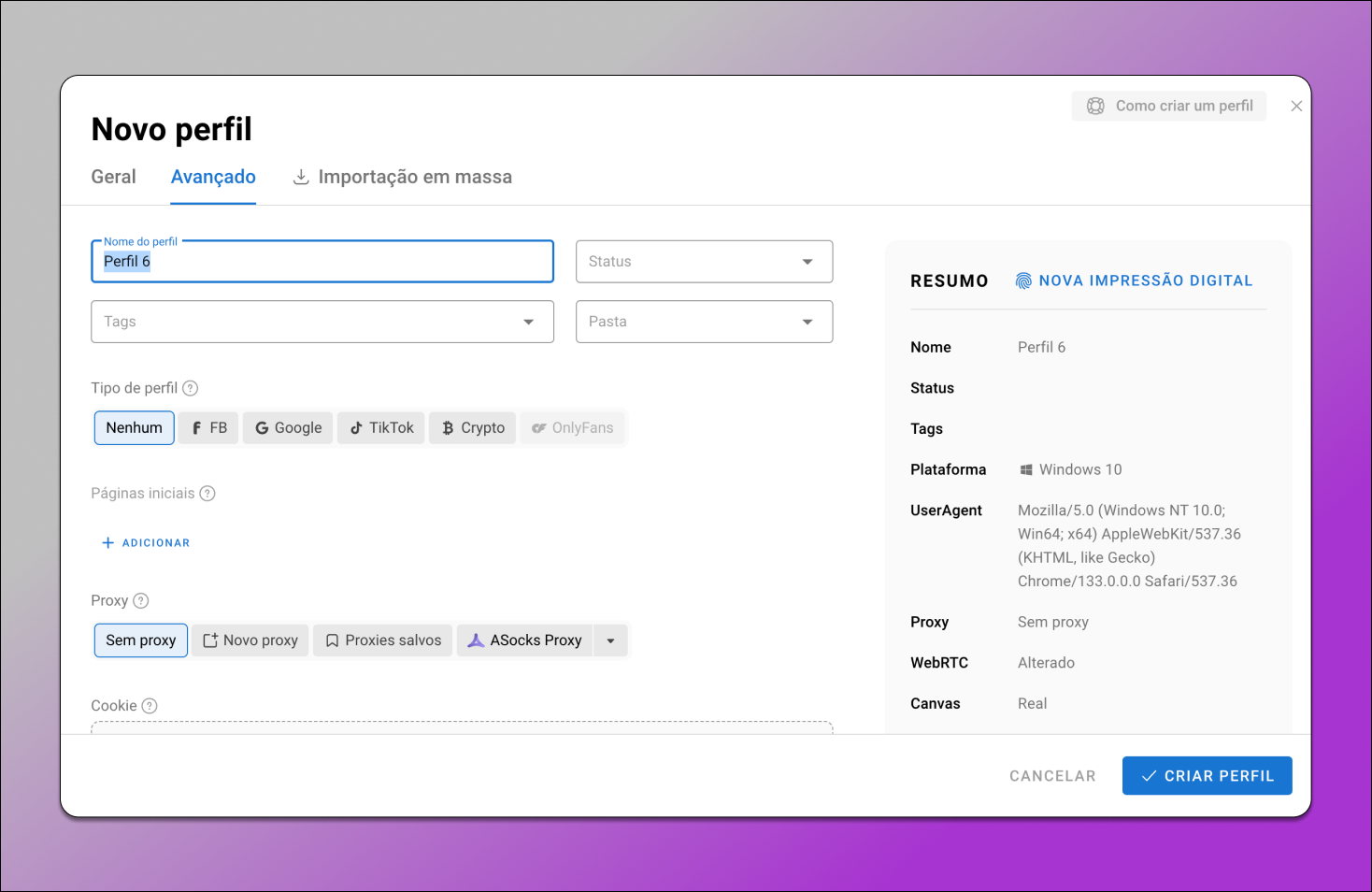Click the Real Canvas value
The width and height of the screenshot is (1372, 892).
coord(1032,704)
